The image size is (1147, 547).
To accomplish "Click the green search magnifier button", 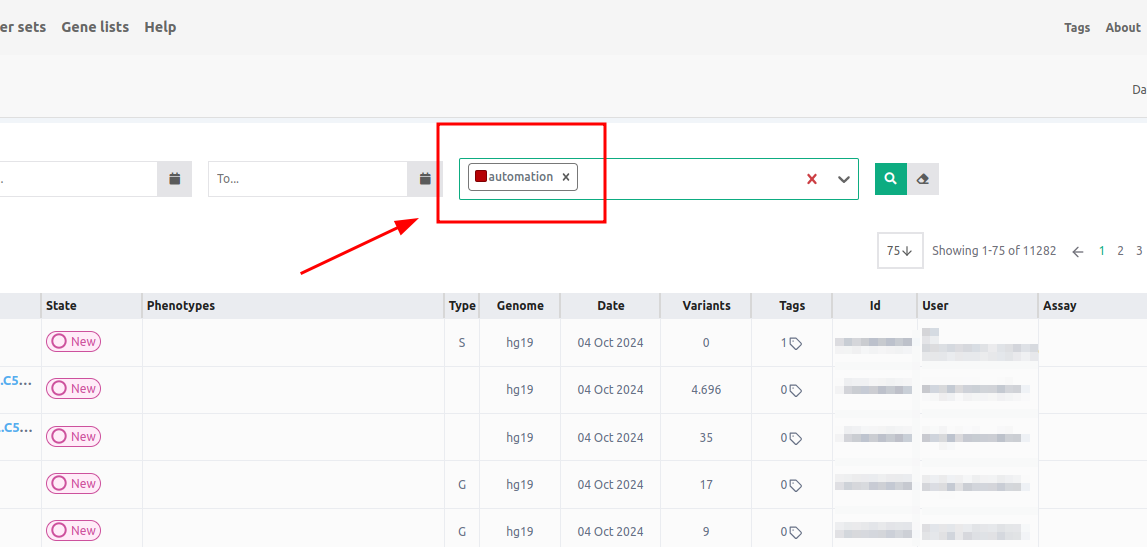I will [890, 179].
